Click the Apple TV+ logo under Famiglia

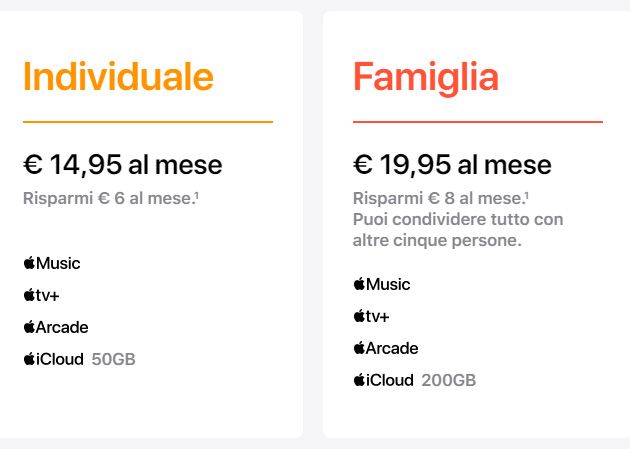(x=373, y=316)
